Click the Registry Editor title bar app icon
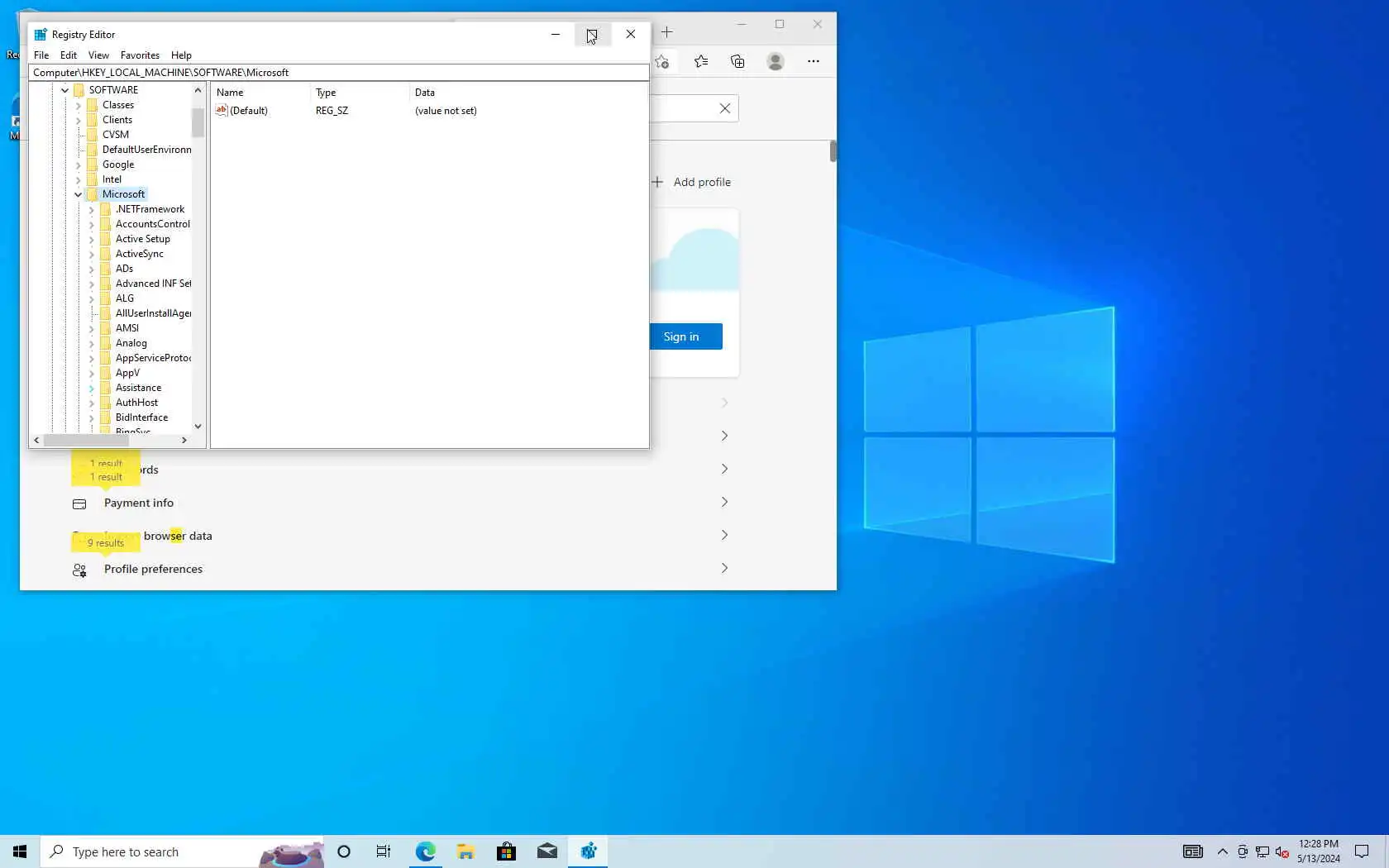Image resolution: width=1389 pixels, height=868 pixels. click(41, 35)
